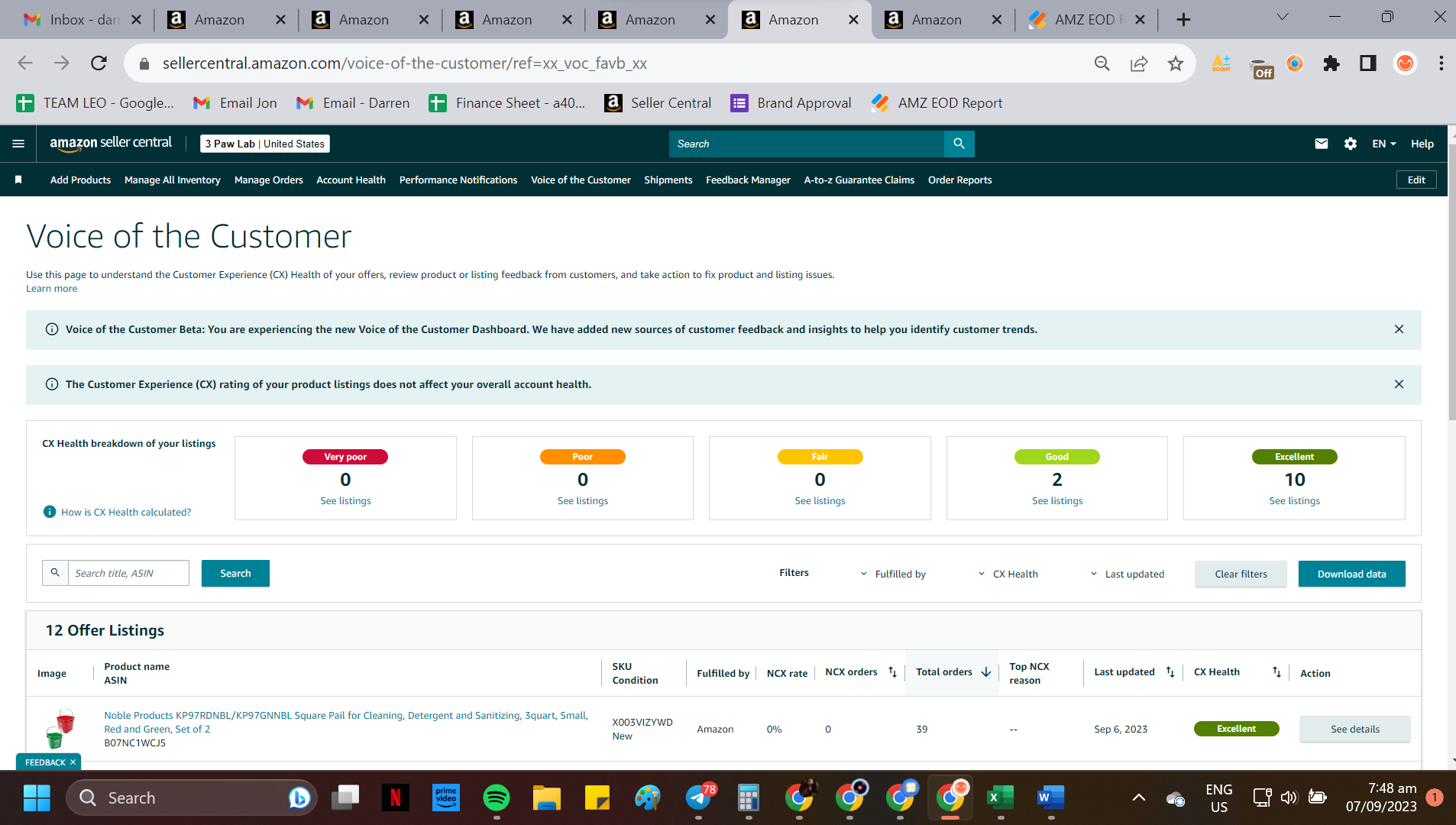Click the magnifier icon beside title search
The width and height of the screenshot is (1456, 825).
55,573
